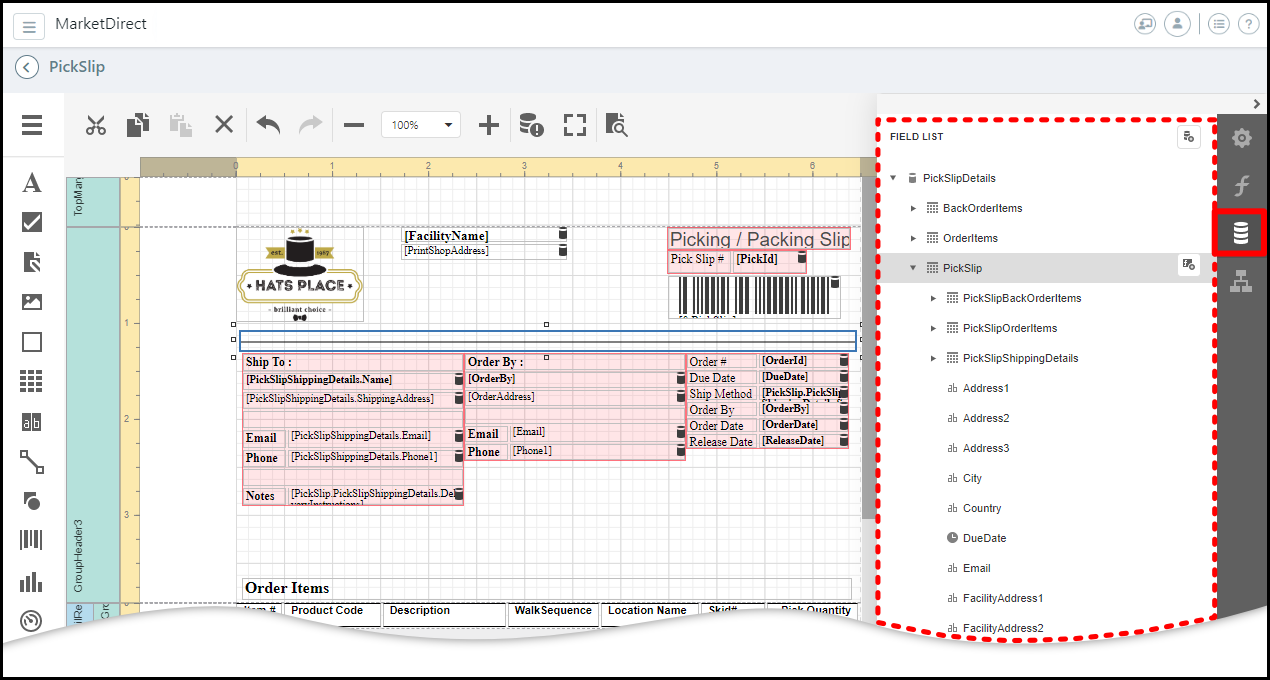This screenshot has height=680, width=1270.
Task: Expand the PickSlipShippingDetails node
Action: (x=933, y=358)
